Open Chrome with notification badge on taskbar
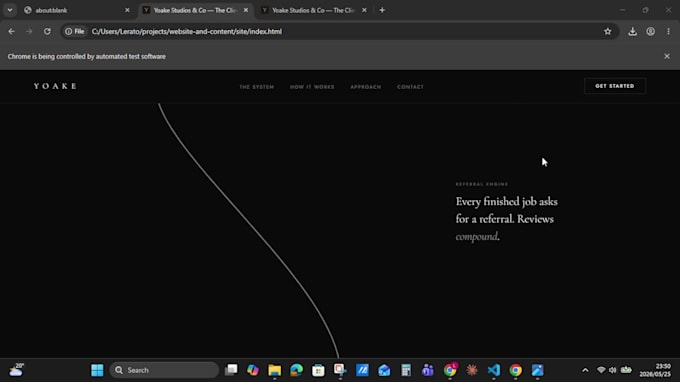The image size is (680, 382). (x=450, y=370)
